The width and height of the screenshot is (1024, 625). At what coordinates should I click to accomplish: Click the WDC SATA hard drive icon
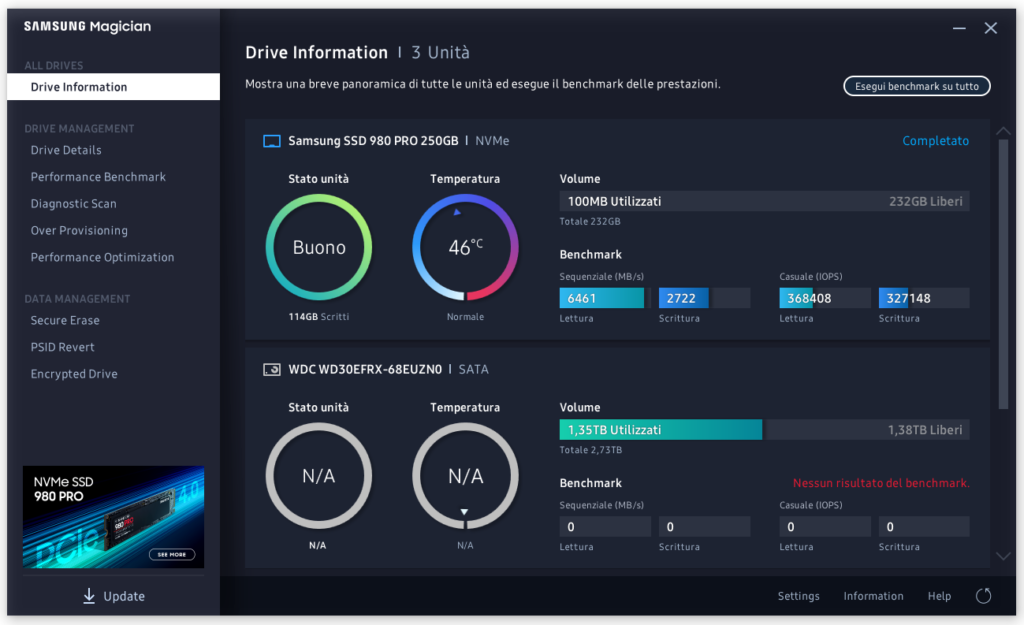click(x=272, y=370)
